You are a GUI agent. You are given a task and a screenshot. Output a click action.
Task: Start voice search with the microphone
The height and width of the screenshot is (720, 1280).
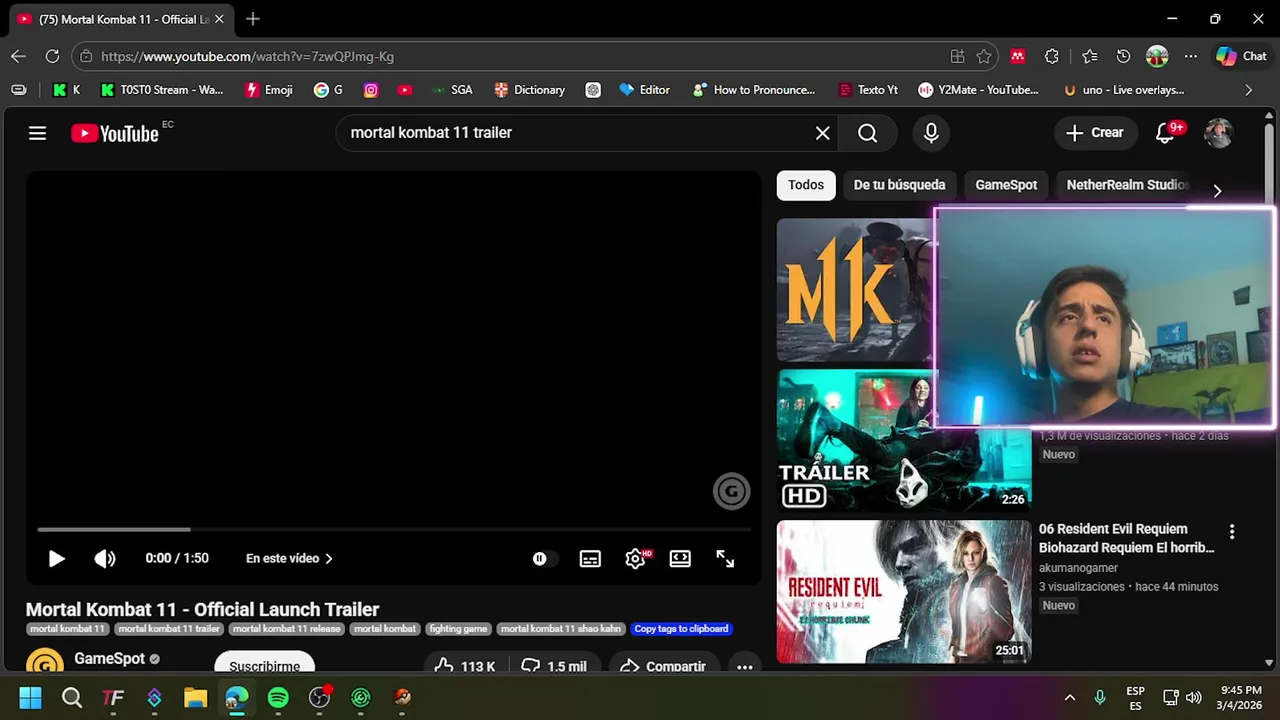pos(931,133)
